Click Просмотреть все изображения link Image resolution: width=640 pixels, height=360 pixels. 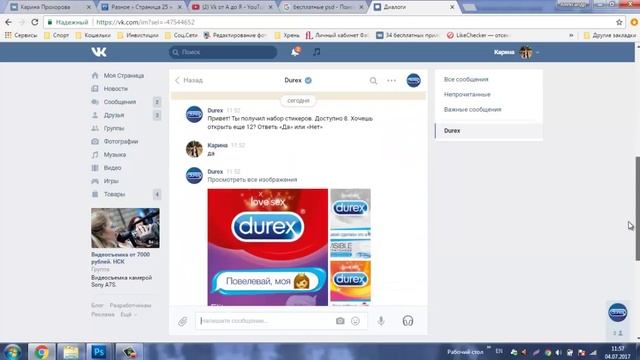click(252, 180)
